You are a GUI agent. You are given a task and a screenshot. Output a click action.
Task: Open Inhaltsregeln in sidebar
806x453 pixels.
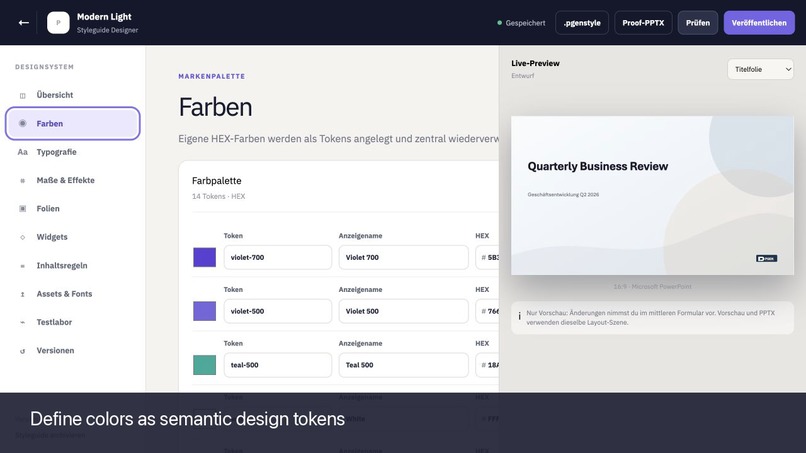pos(72,266)
